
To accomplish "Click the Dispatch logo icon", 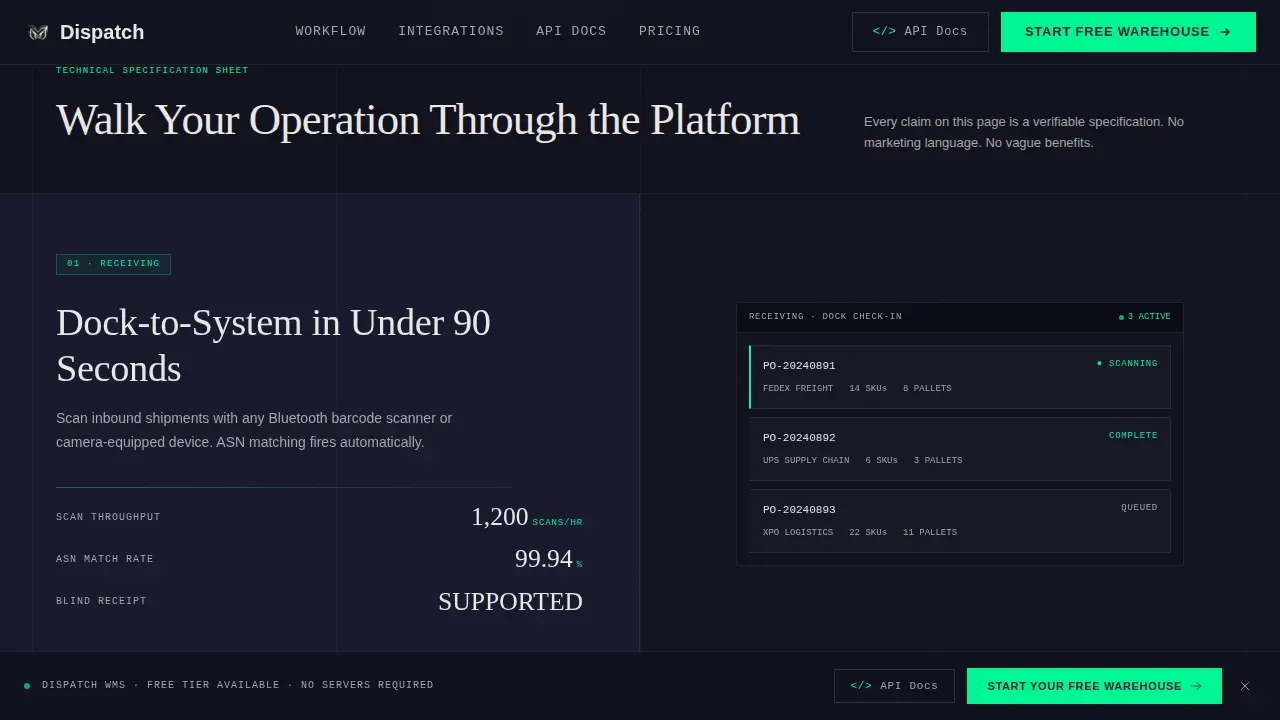I will point(38,32).
